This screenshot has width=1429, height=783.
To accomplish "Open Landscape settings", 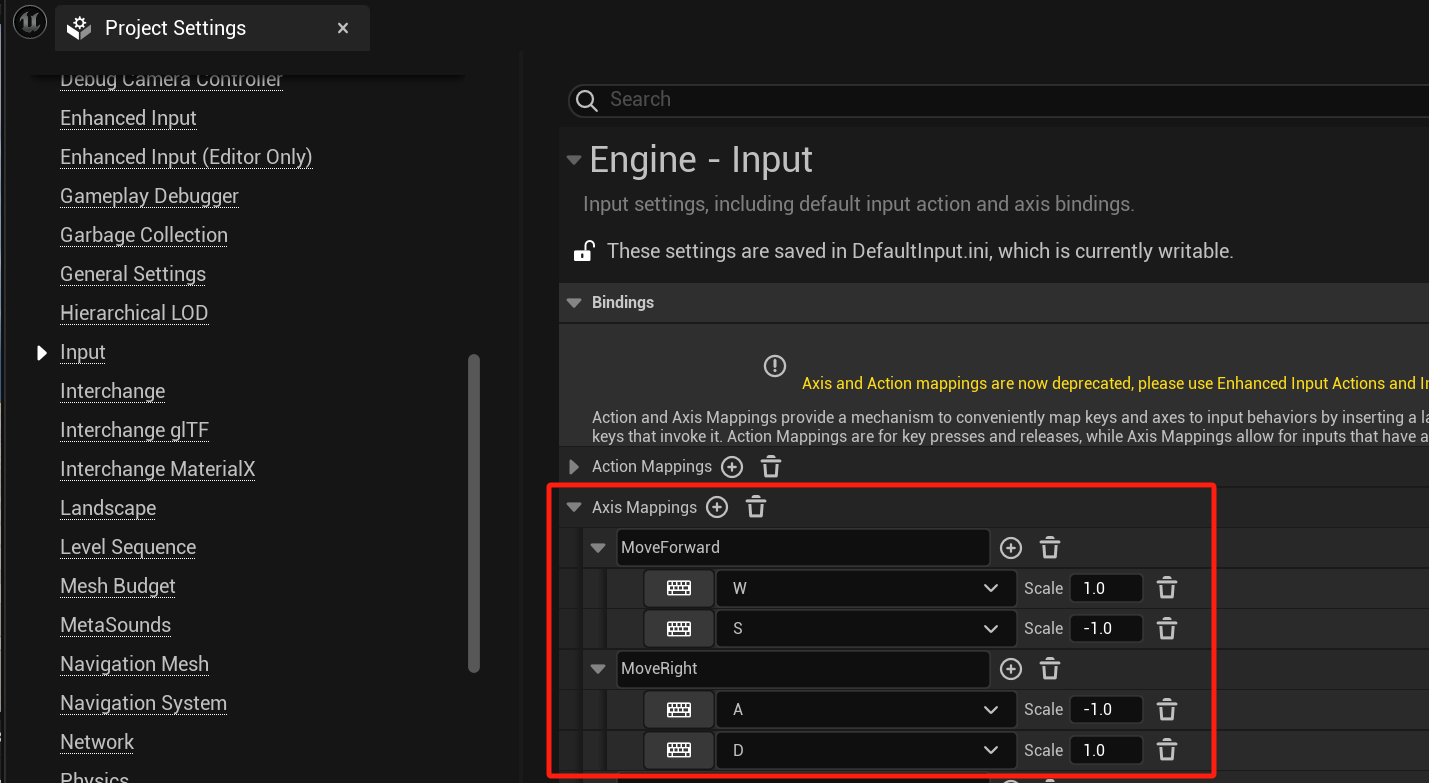I will point(108,508).
